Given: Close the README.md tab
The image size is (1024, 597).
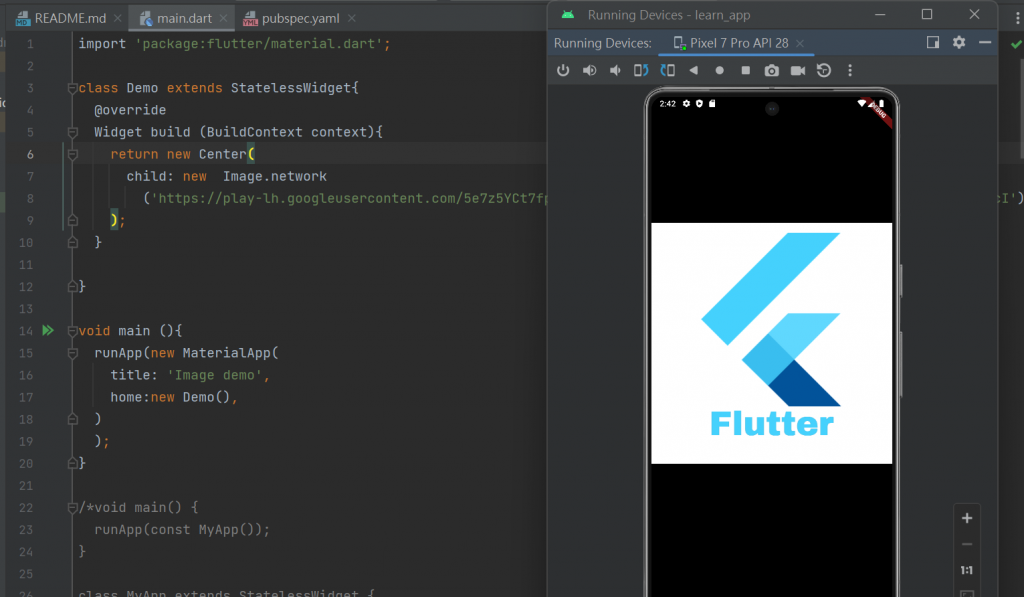Looking at the screenshot, I should coord(118,18).
